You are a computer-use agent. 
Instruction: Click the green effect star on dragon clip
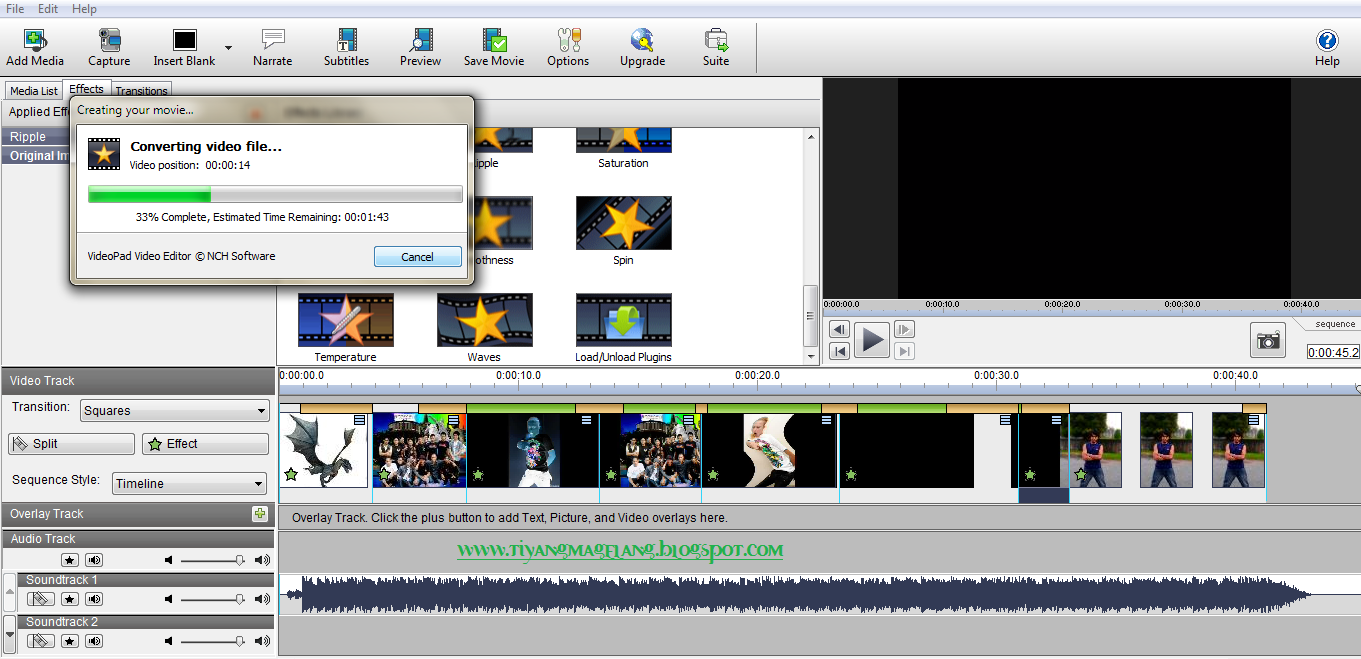click(x=291, y=474)
